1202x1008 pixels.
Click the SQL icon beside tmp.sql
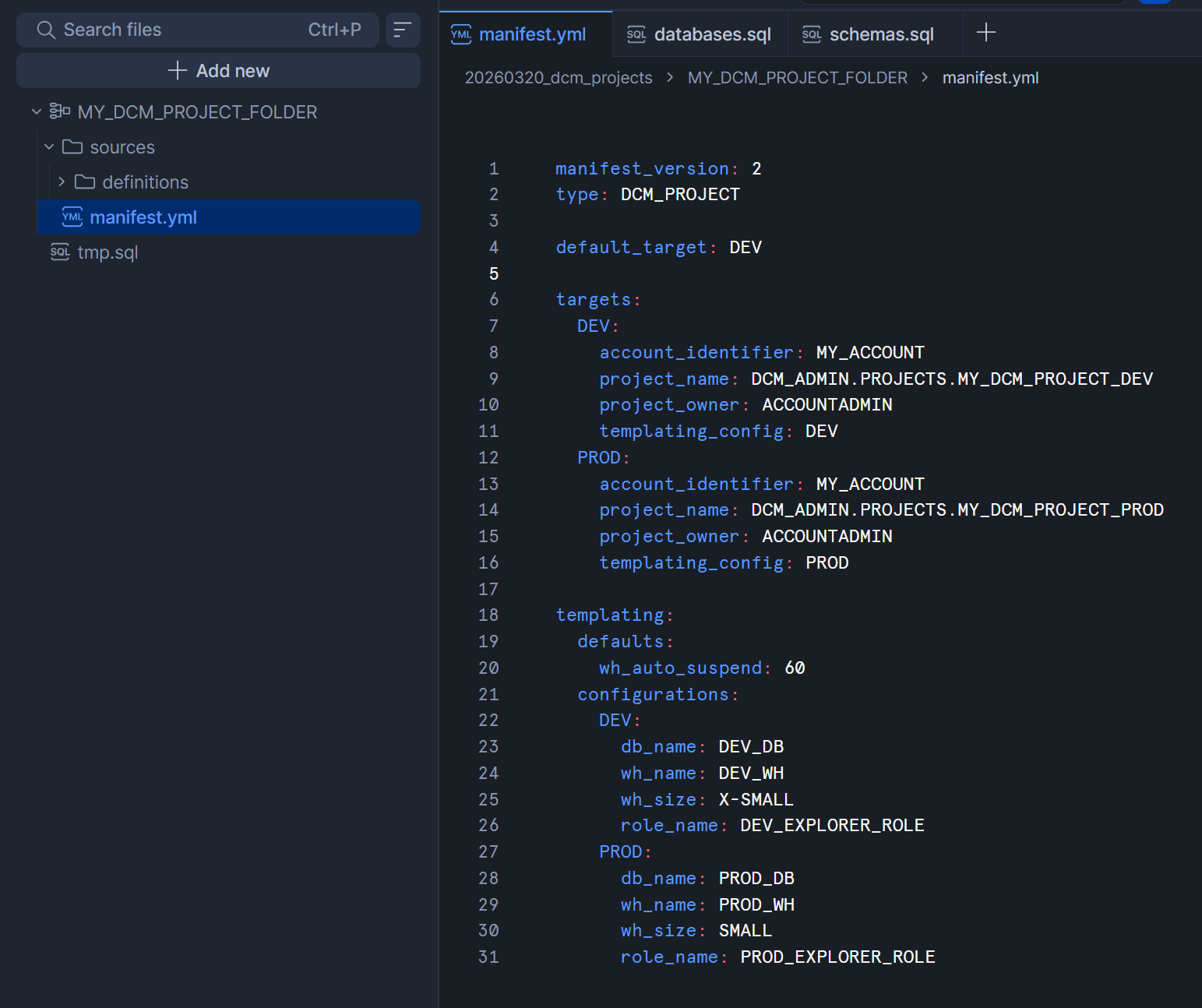60,252
